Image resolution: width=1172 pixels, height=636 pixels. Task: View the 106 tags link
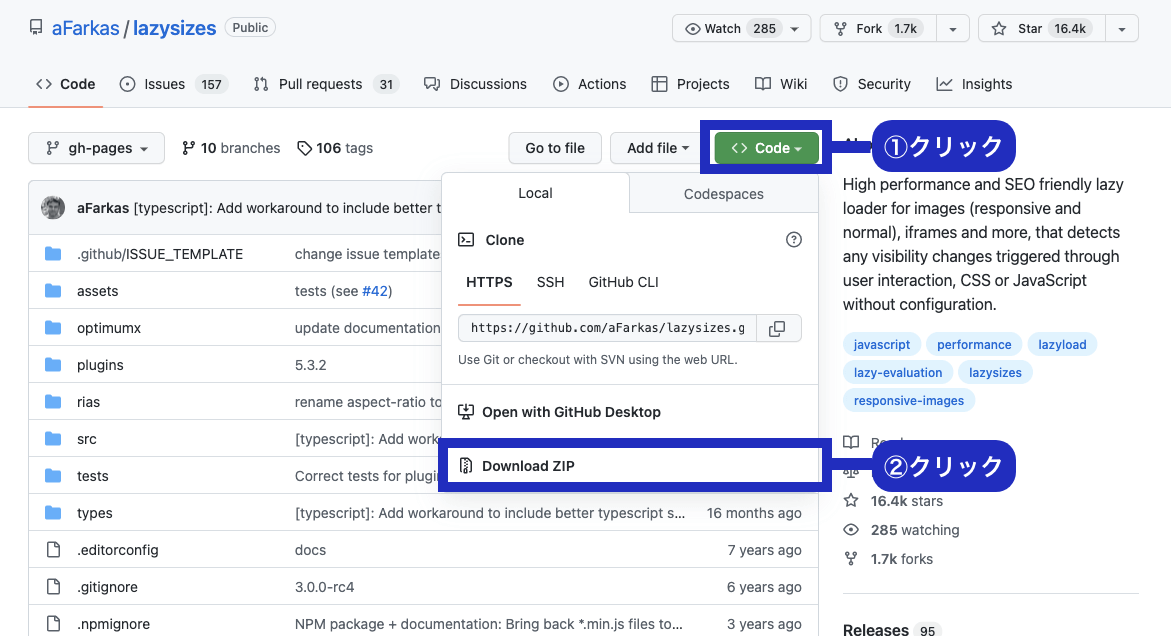pyautogui.click(x=335, y=148)
